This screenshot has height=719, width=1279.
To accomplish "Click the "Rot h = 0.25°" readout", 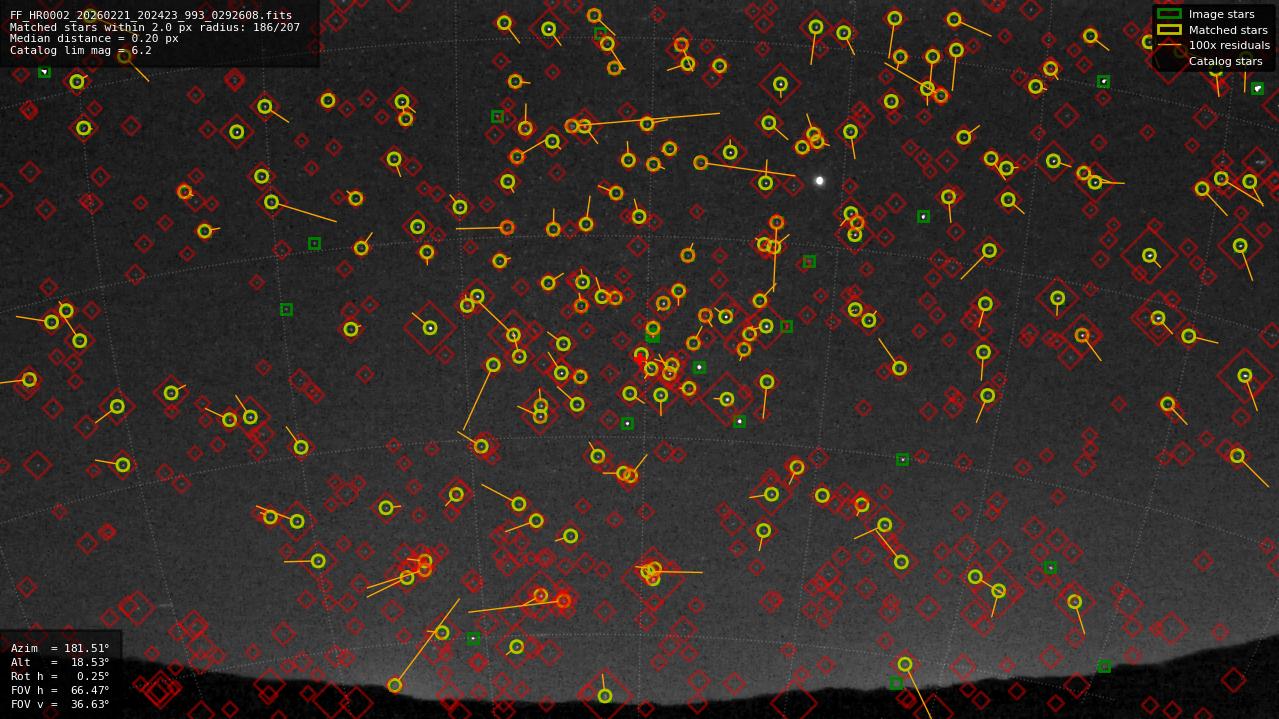I will 60,676.
